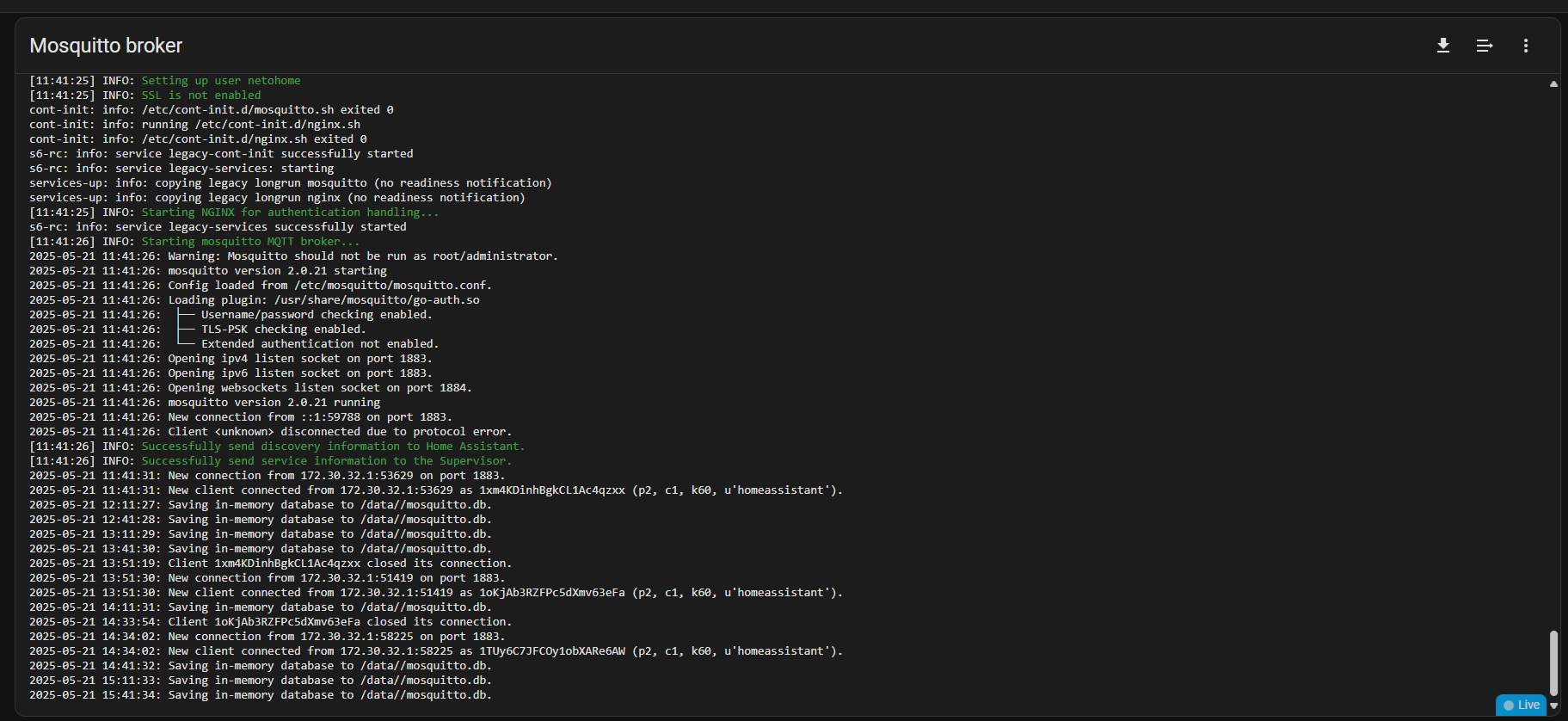Screen dimensions: 1568x721
Task: Click 'Config loaded from /etc/mosquitto/mosquitto.conf.' line
Action: click(261, 286)
